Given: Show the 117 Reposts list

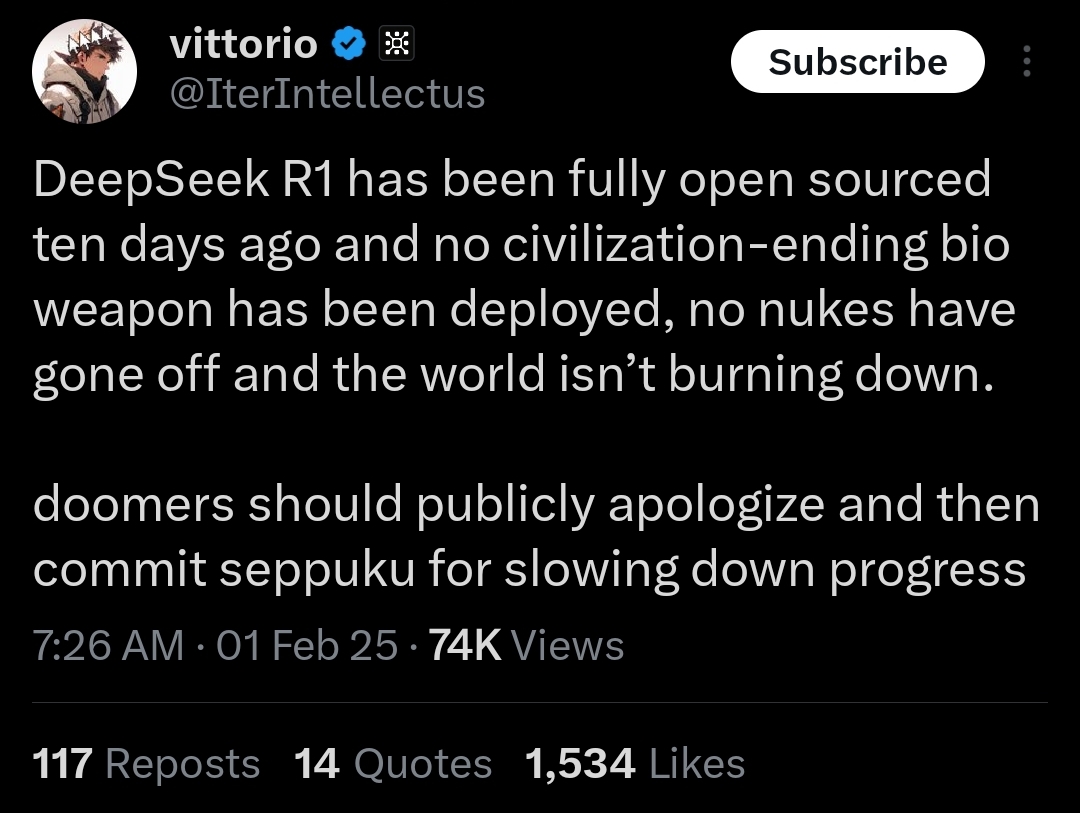Looking at the screenshot, I should click(147, 764).
